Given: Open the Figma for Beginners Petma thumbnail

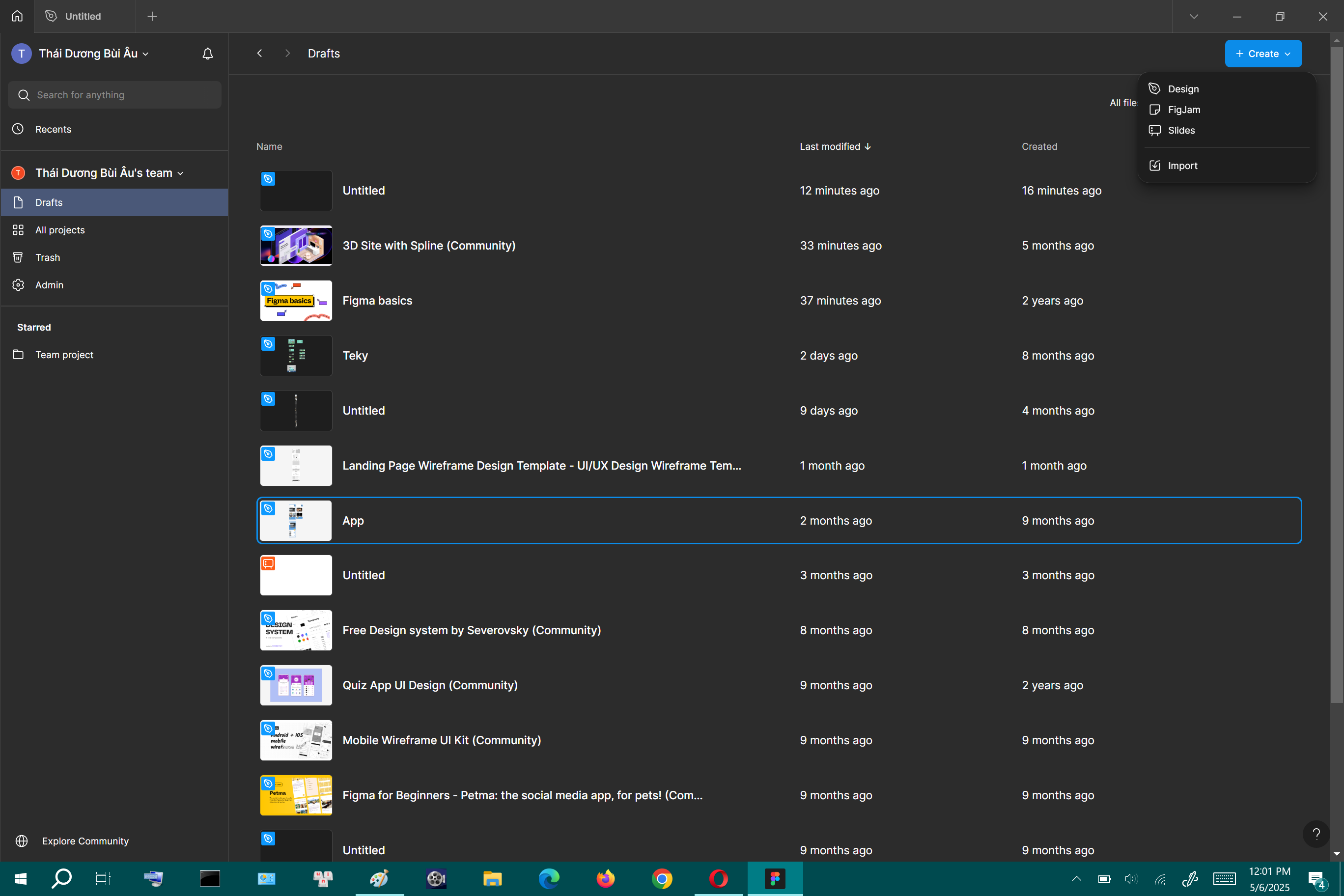Looking at the screenshot, I should [x=295, y=795].
